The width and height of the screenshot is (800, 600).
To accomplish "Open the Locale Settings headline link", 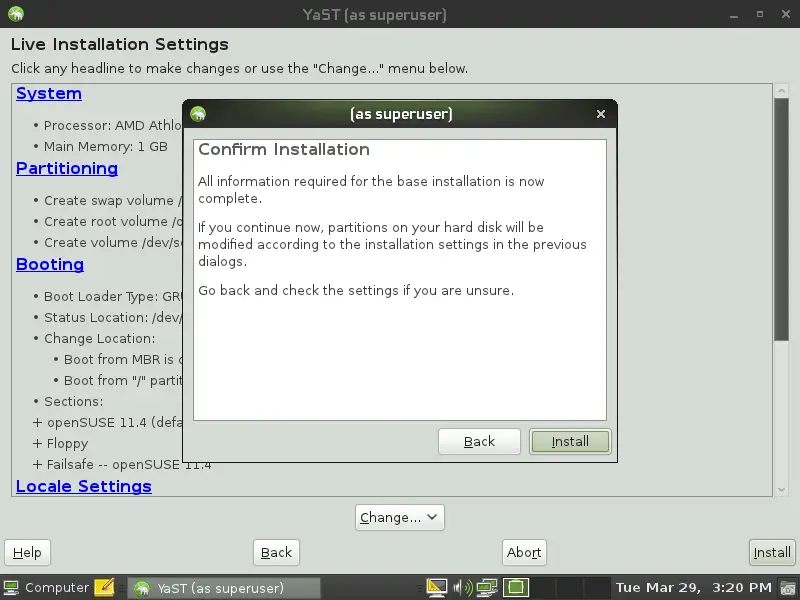I will (84, 486).
